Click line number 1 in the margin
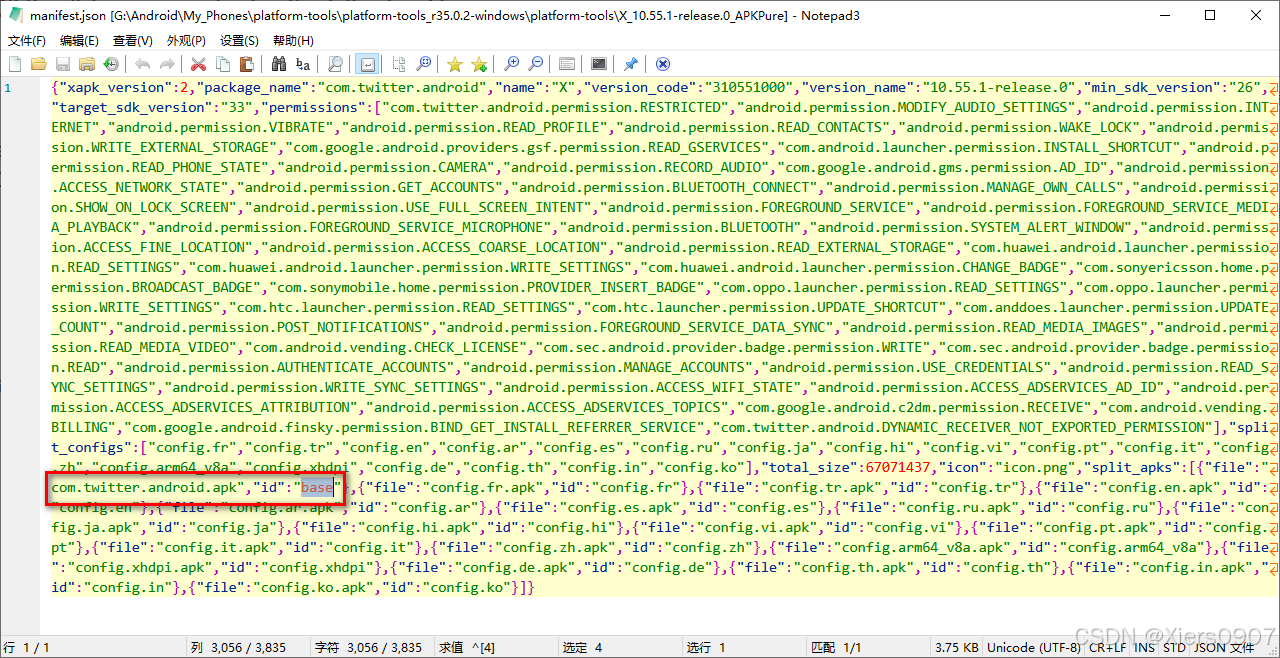Viewport: 1280px width, 658px height. point(8,88)
